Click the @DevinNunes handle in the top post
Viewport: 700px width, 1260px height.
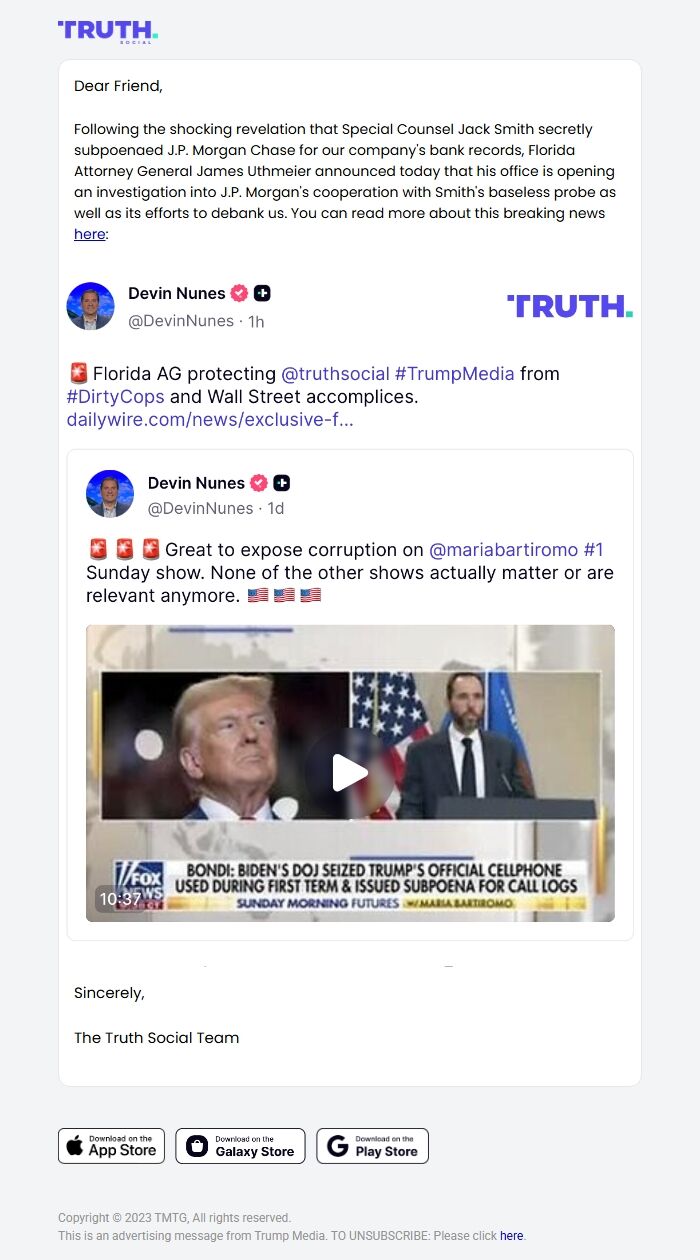181,321
